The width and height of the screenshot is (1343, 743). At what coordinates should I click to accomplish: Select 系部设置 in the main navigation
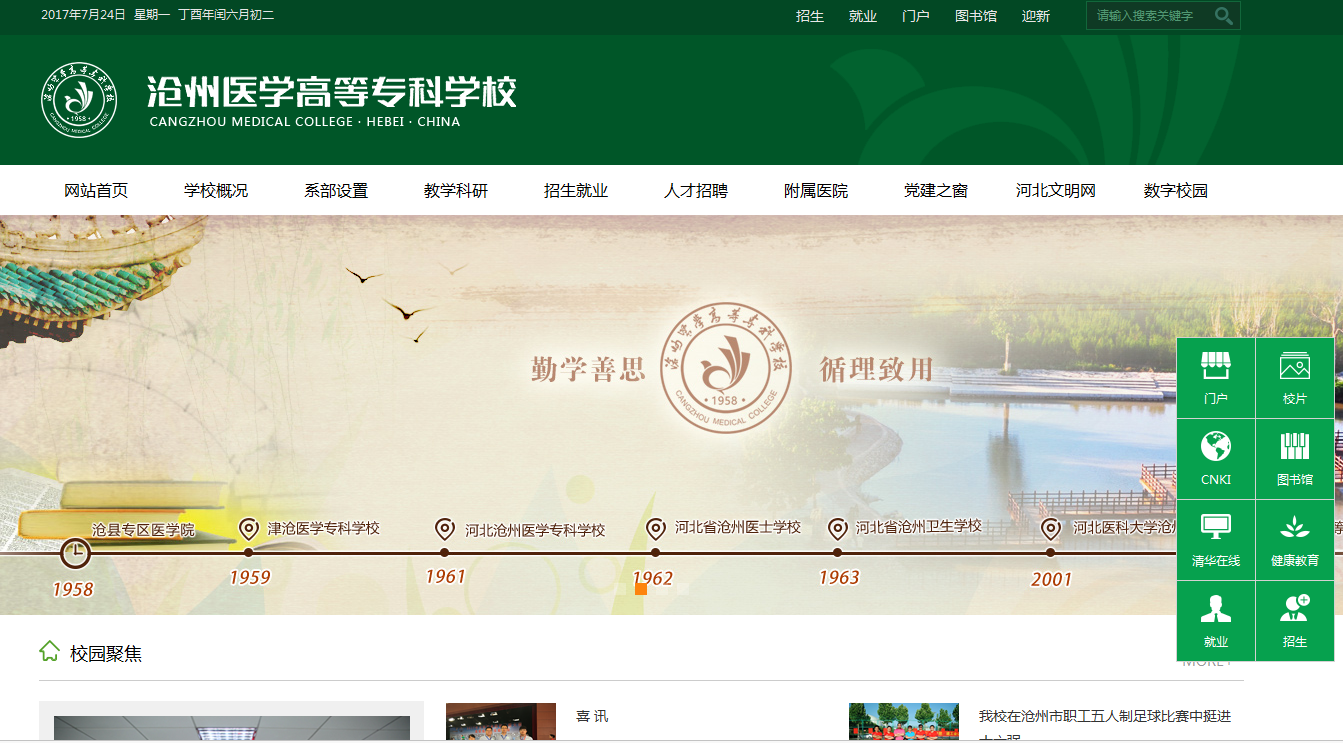coord(336,191)
